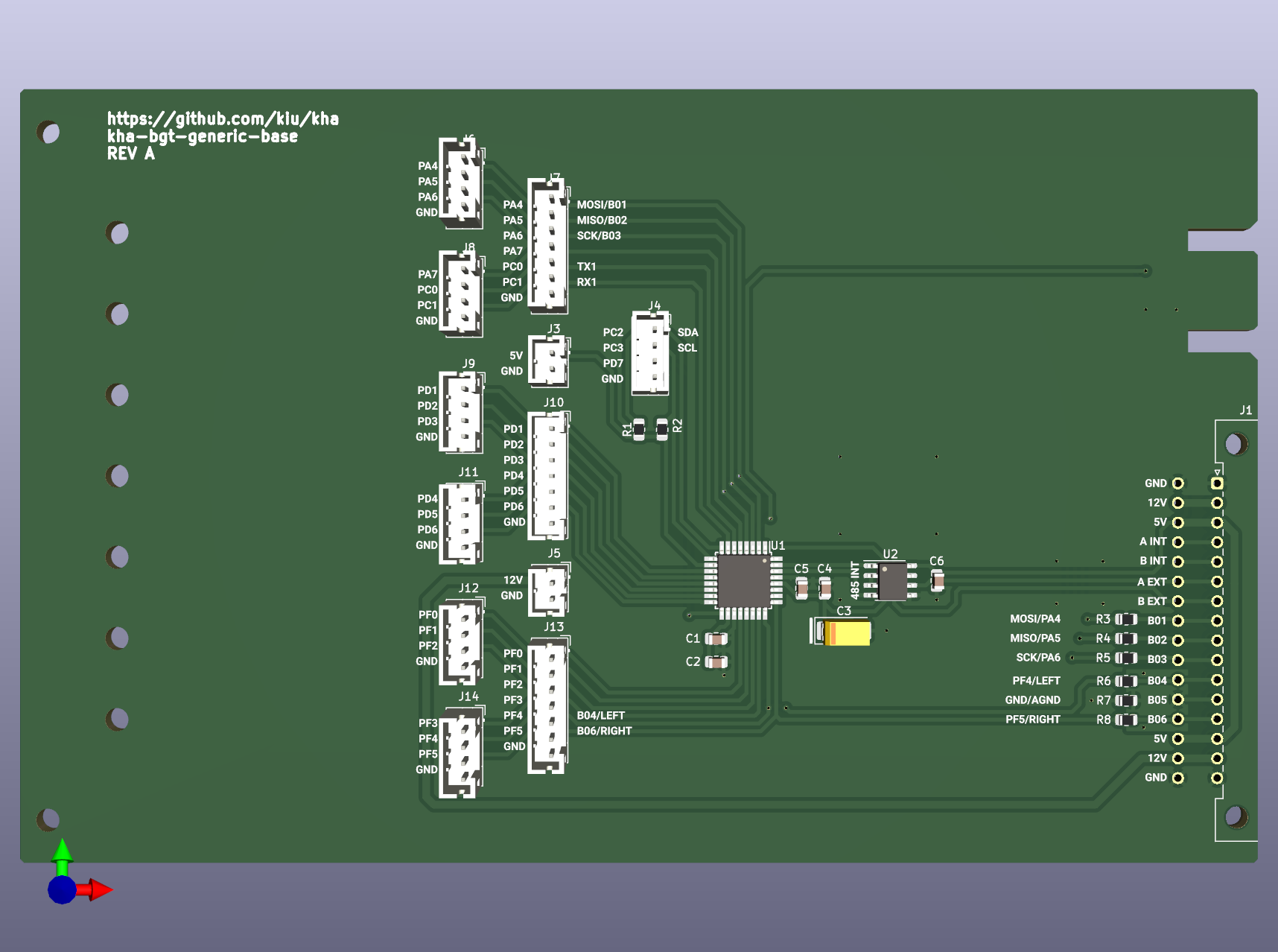Select the C4 capacitor left of U2
This screenshot has height=952, width=1278.
824,588
